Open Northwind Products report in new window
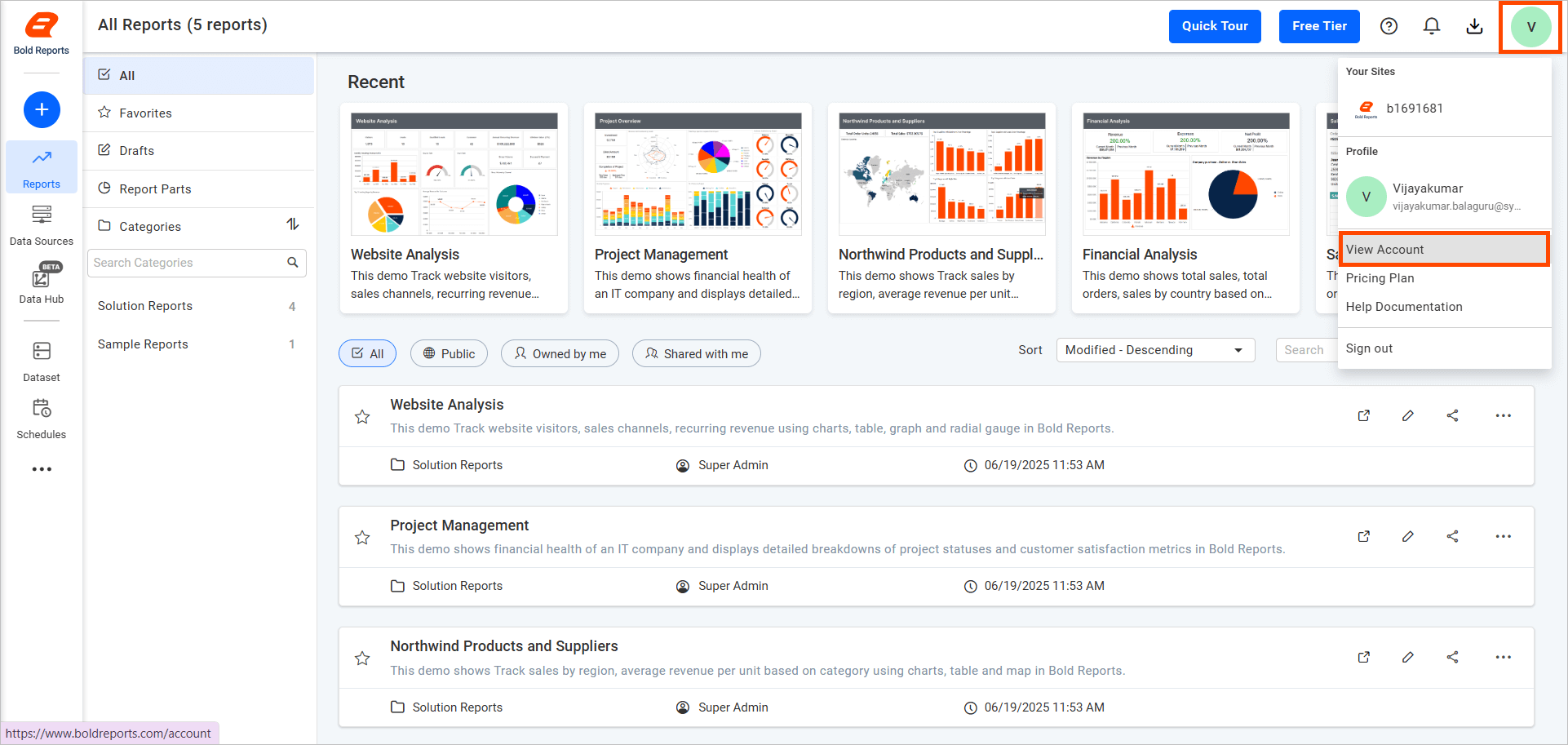This screenshot has height=745, width=1568. click(x=1364, y=657)
